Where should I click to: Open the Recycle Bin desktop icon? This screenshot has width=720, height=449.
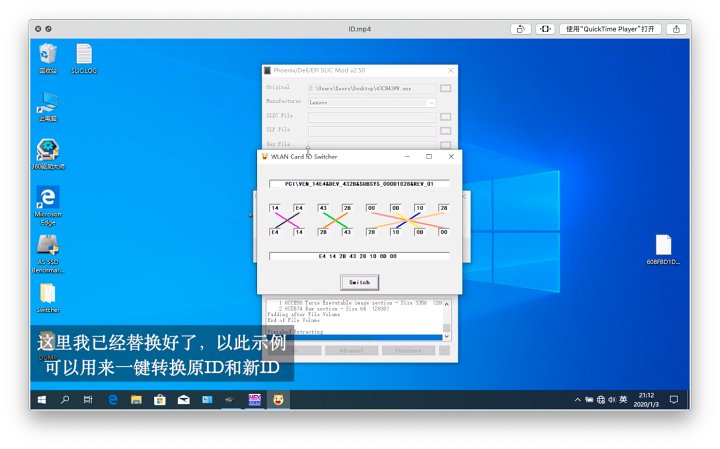[48, 58]
